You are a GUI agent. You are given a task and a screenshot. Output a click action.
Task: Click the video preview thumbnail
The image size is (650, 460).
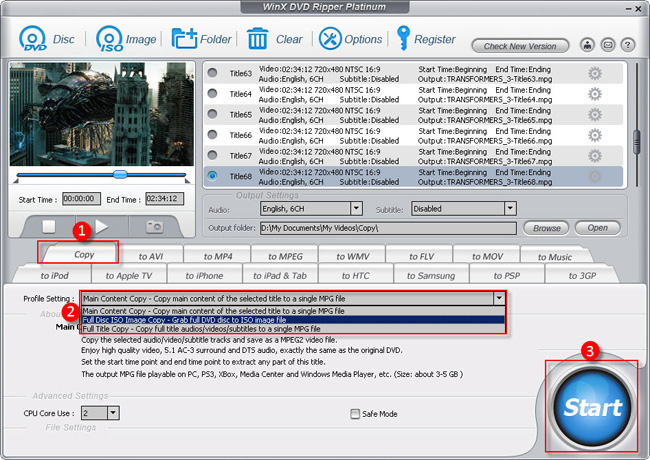[102, 114]
